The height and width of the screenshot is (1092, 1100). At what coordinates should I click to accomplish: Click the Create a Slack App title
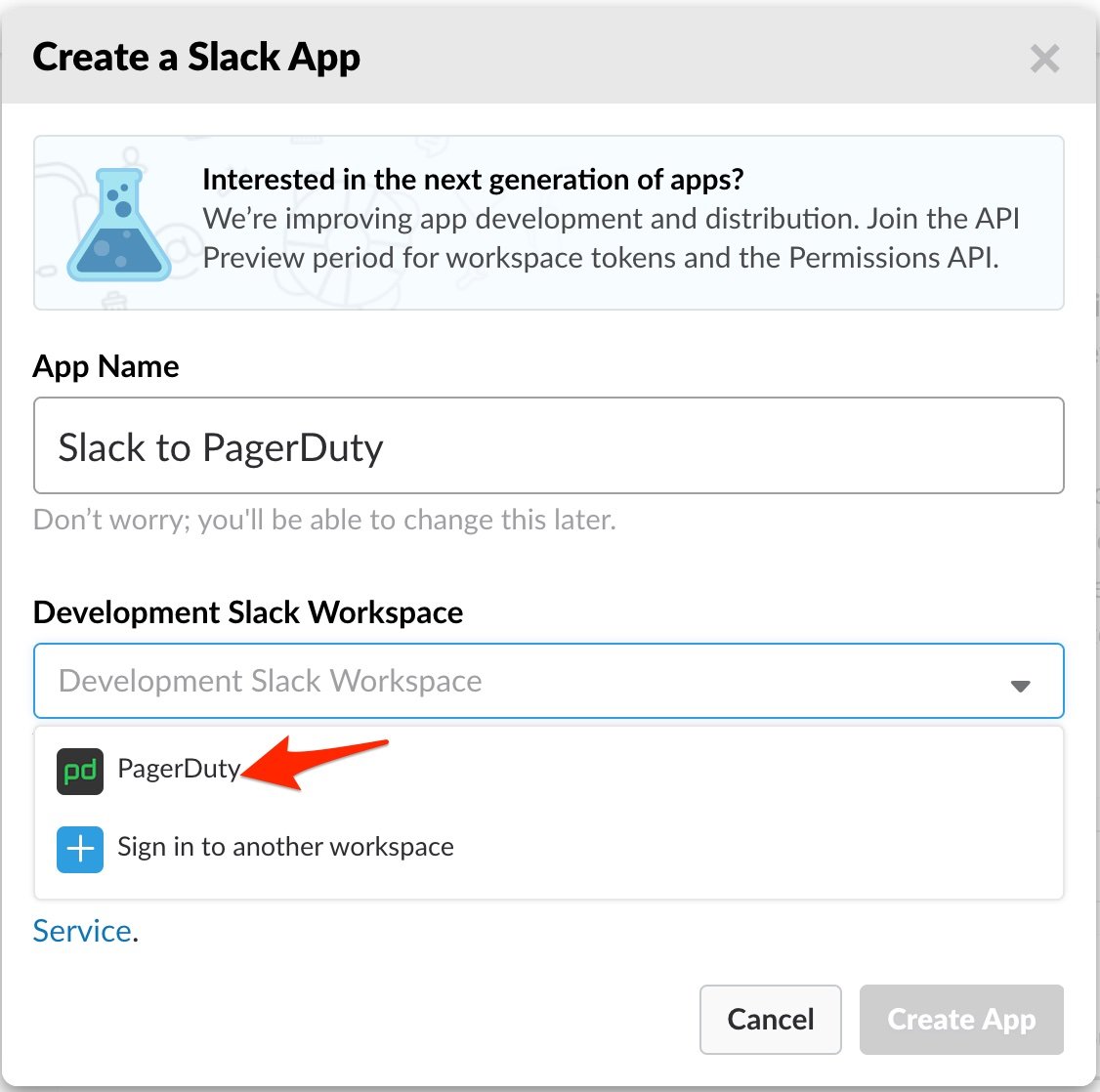pyautogui.click(x=196, y=58)
